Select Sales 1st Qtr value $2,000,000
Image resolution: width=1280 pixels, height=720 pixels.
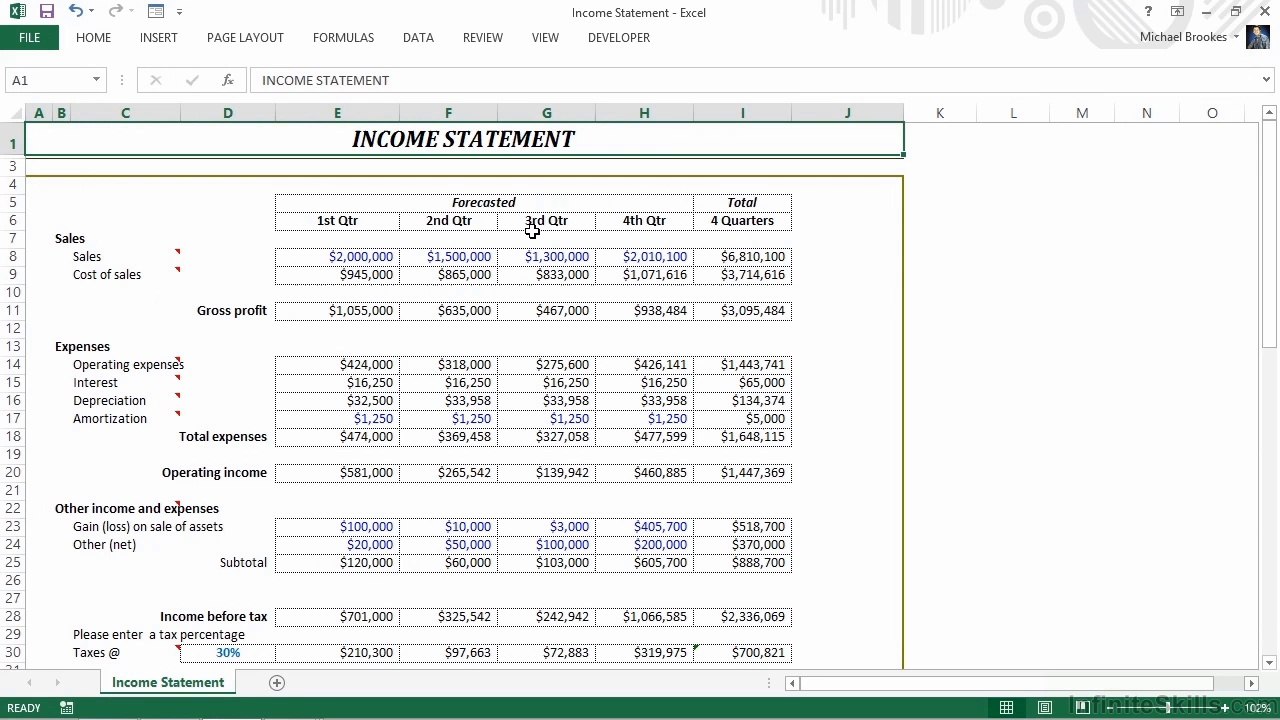[337, 256]
